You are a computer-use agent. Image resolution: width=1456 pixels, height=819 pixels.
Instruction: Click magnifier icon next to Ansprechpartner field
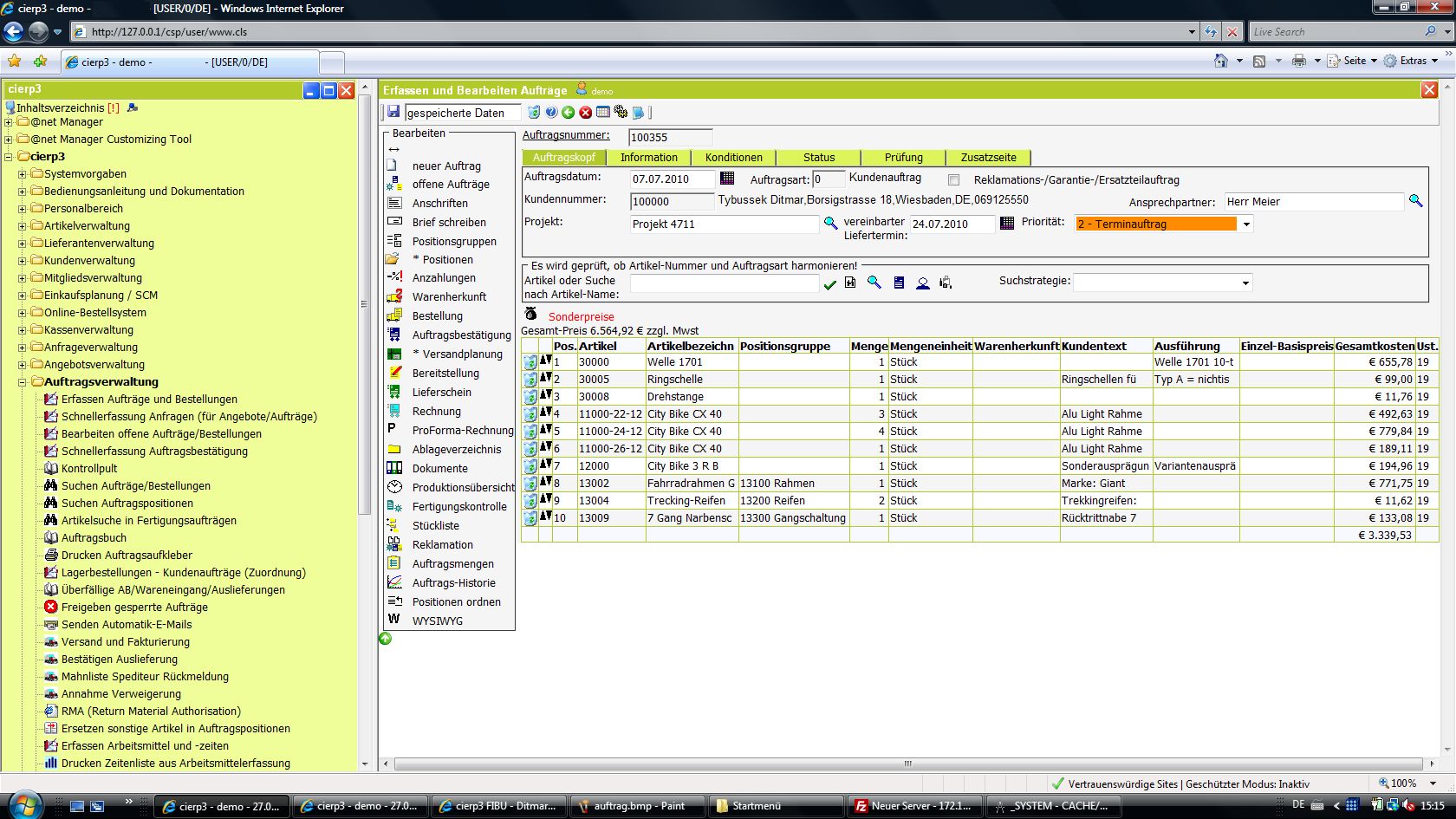[1415, 201]
